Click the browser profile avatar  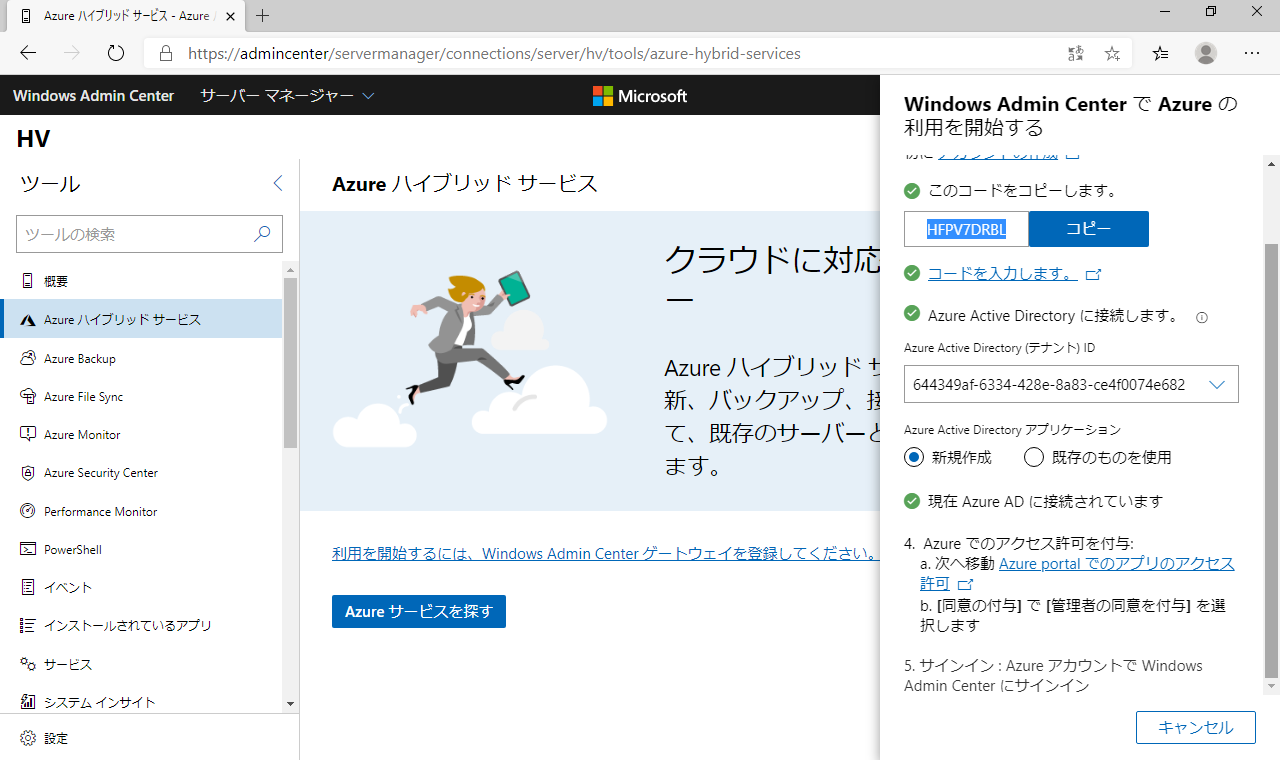(1206, 53)
